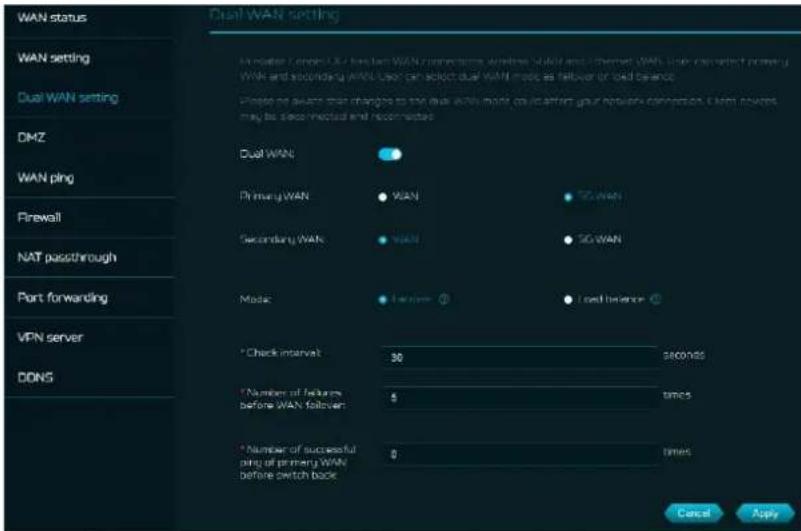Click the Mode label
The height and width of the screenshot is (531, 801).
[255, 299]
